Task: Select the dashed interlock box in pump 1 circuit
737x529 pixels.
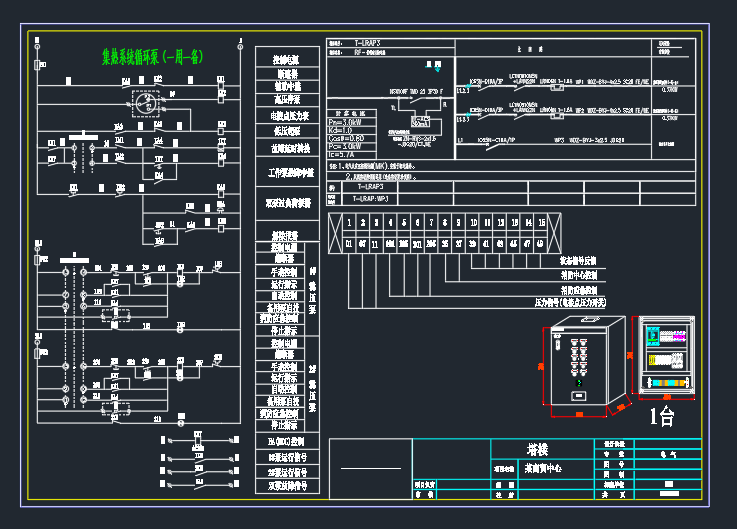Action: pyautogui.click(x=116, y=315)
